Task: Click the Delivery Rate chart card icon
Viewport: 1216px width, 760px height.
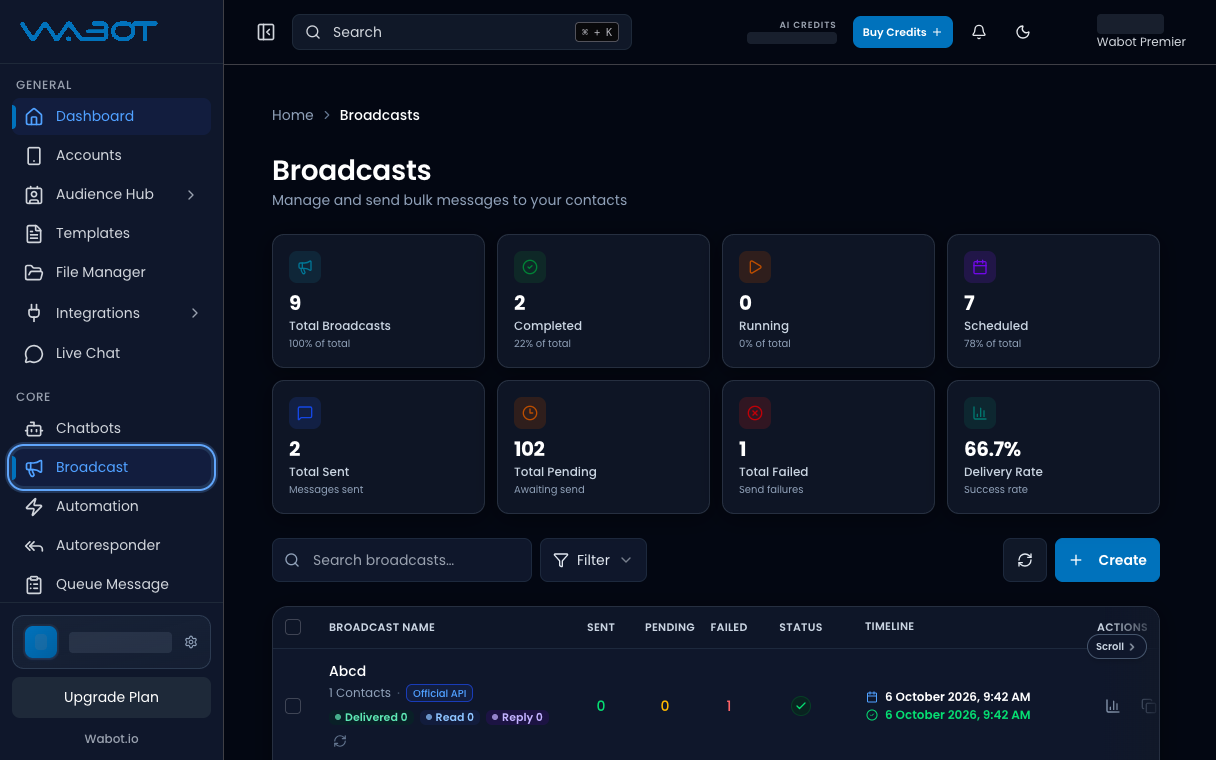Action: 980,413
